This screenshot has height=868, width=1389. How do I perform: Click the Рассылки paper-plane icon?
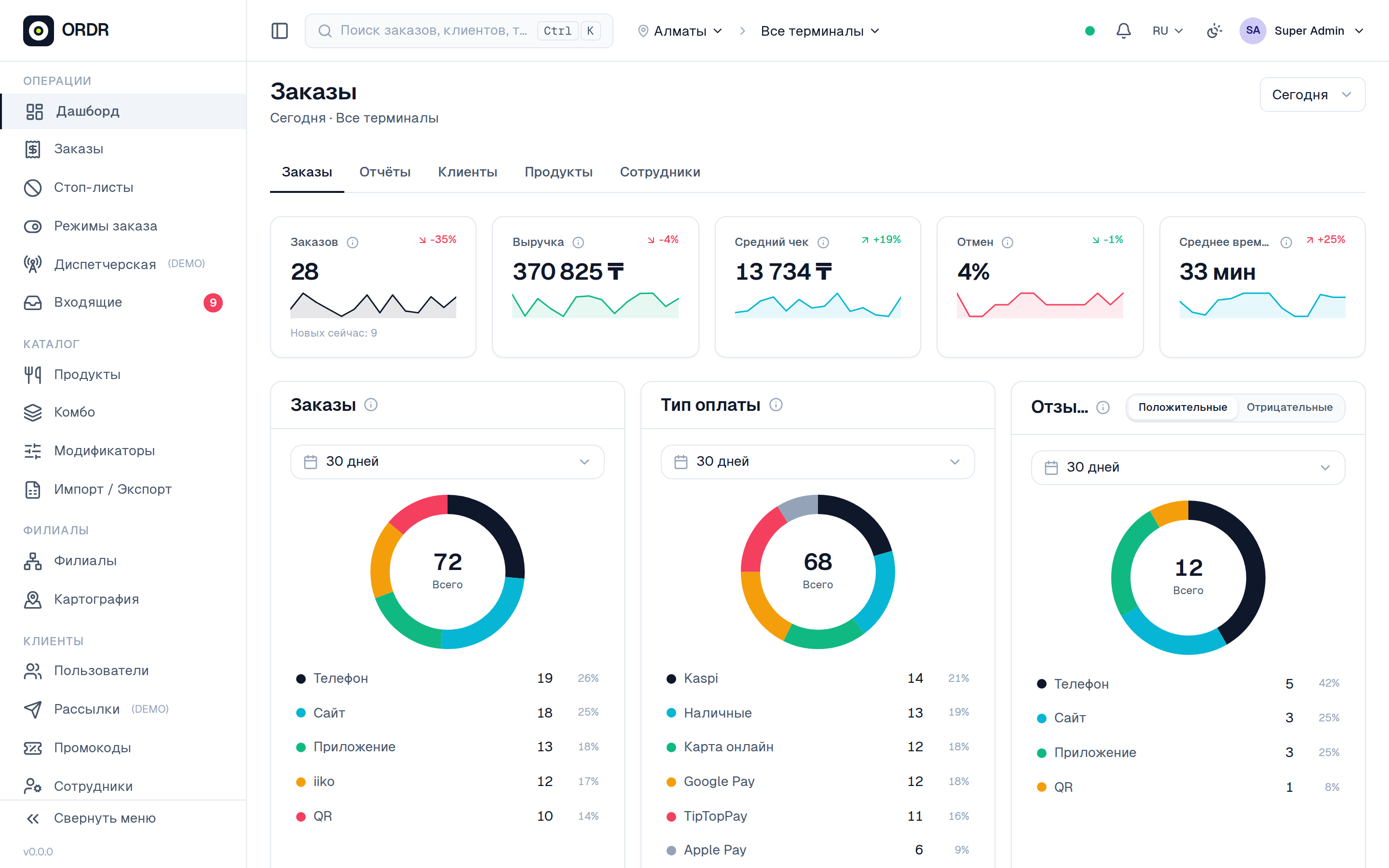[33, 709]
